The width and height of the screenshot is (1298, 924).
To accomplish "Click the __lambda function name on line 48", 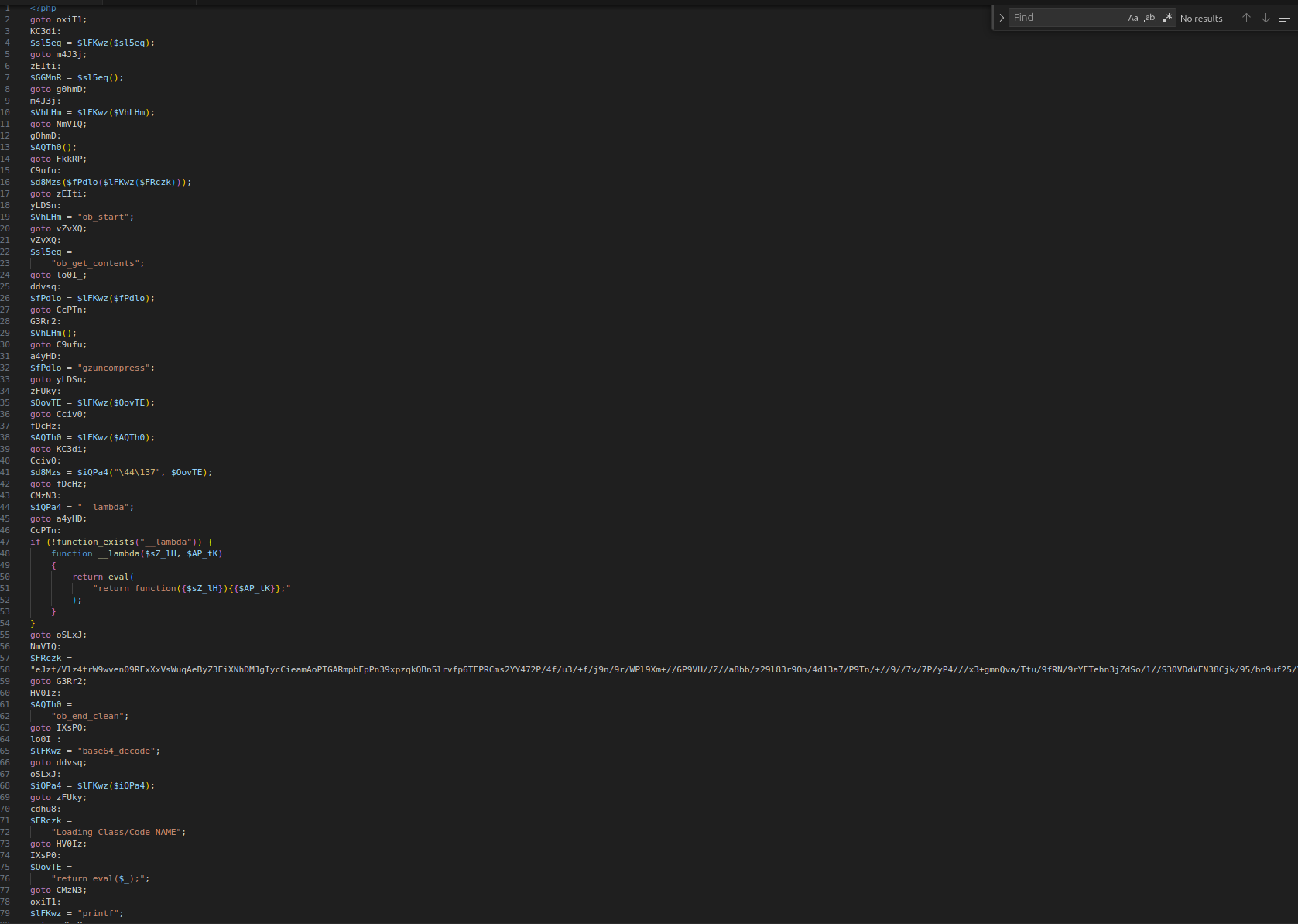I will pyautogui.click(x=120, y=553).
